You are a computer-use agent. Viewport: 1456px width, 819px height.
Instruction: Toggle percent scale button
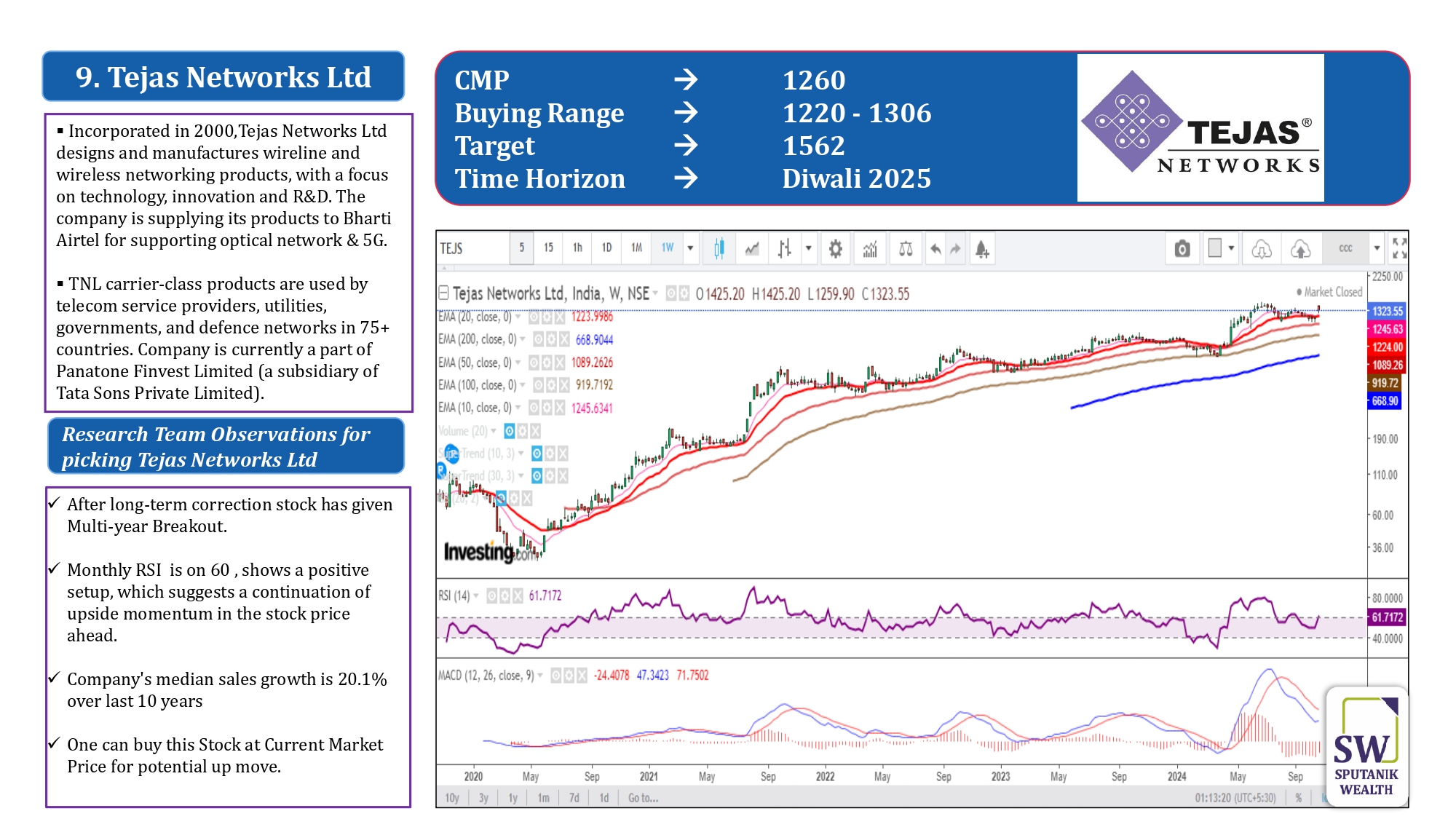[x=1298, y=799]
